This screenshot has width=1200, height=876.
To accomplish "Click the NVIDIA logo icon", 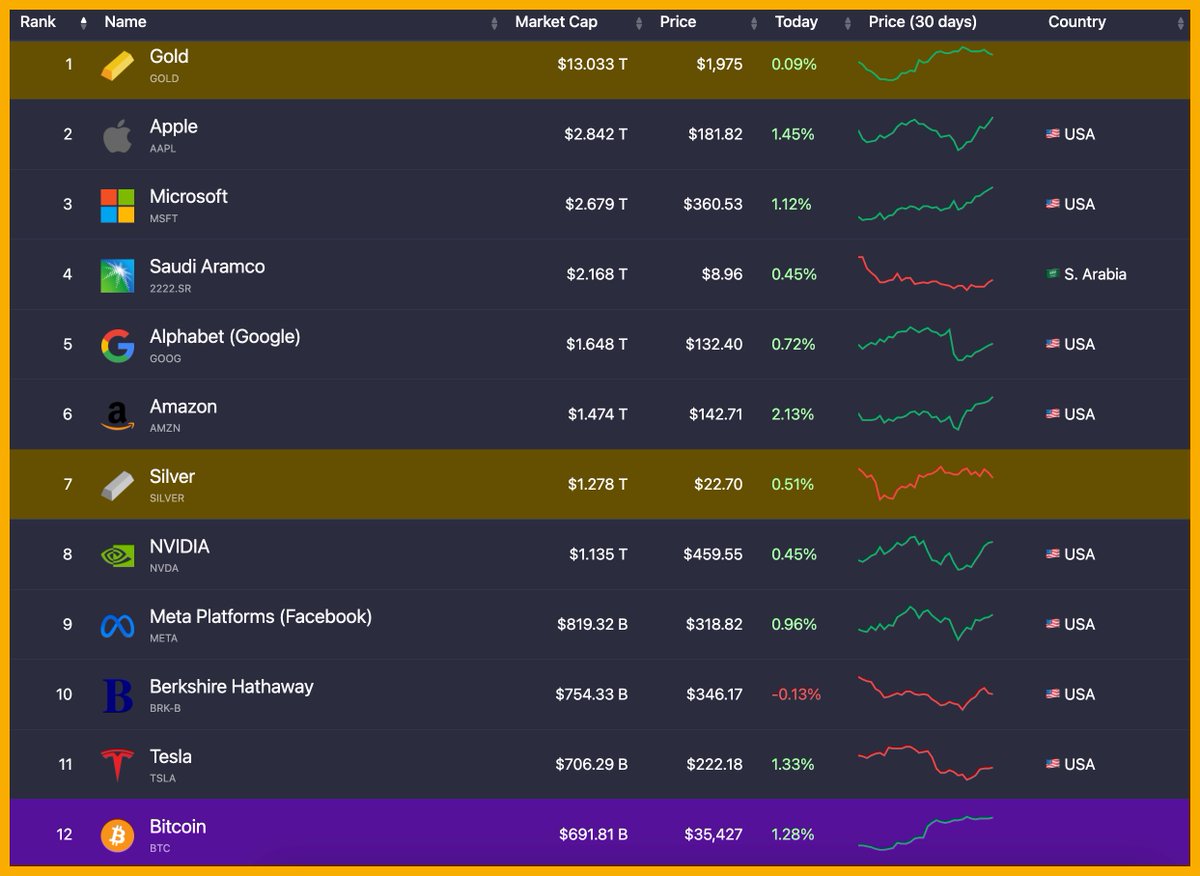I will pyautogui.click(x=117, y=556).
